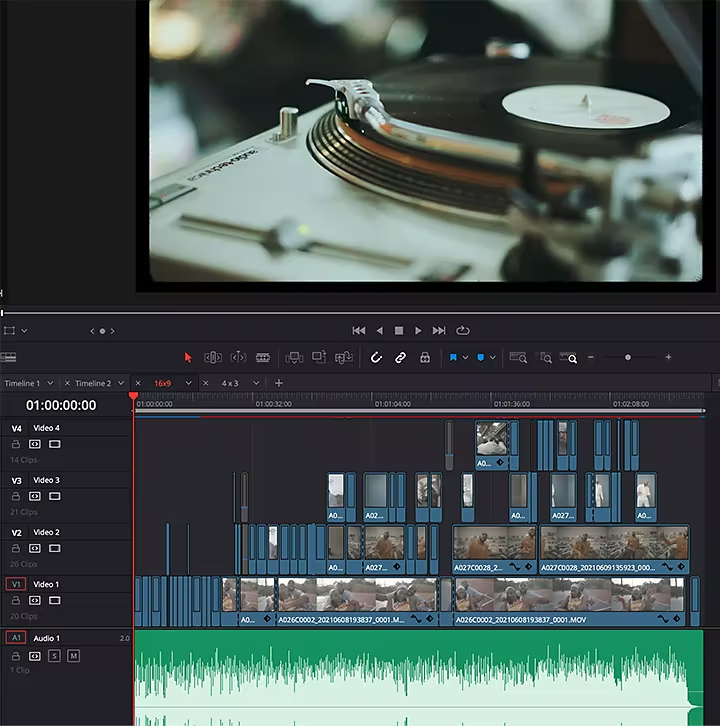Open the blue marker color dropdown arrow

493,357
